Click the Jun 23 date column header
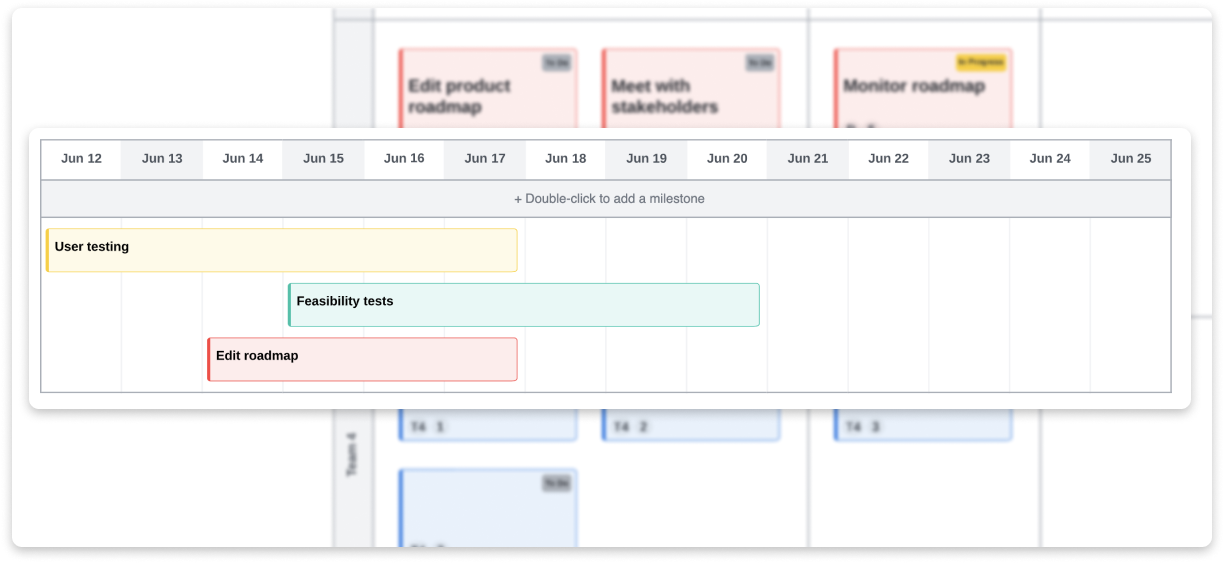This screenshot has height=563, width=1224. (x=969, y=159)
